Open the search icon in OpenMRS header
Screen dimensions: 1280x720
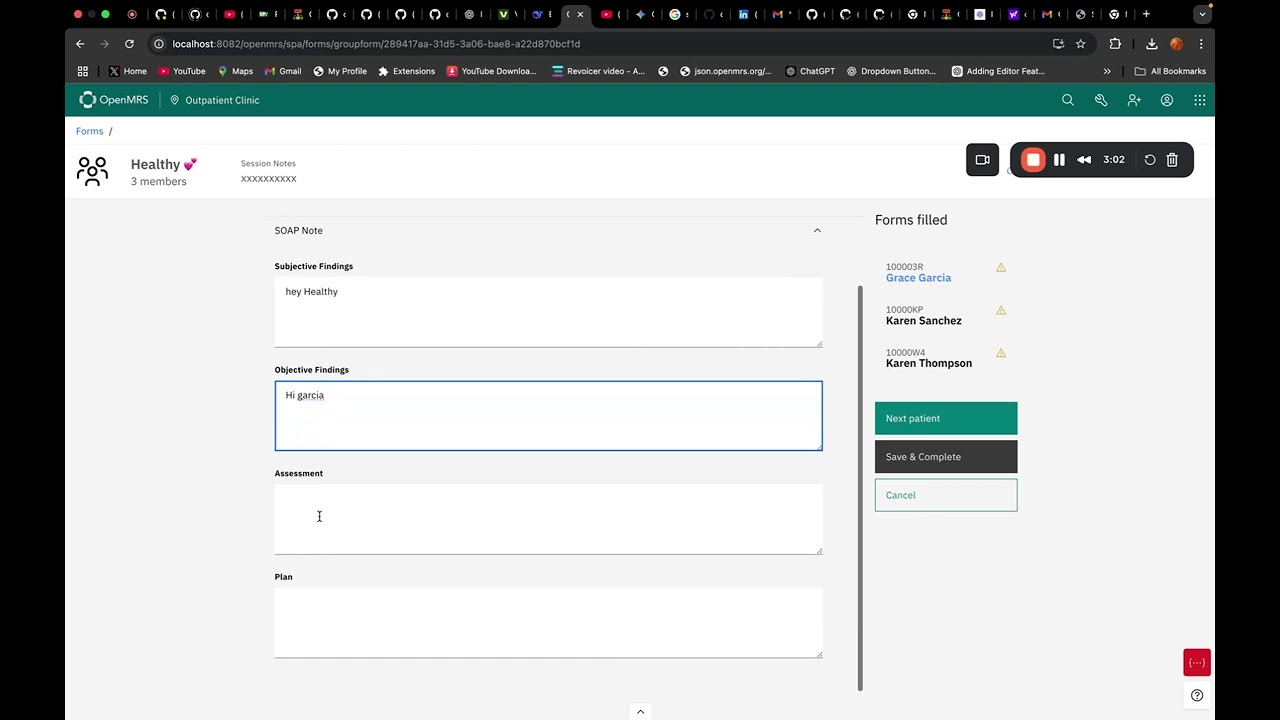click(x=1068, y=100)
